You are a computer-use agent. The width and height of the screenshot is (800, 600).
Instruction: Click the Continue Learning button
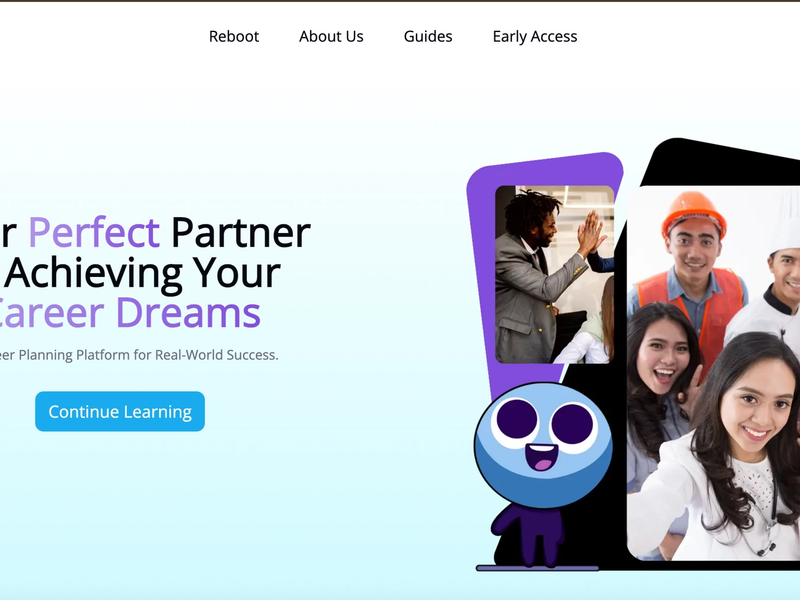pyautogui.click(x=120, y=411)
